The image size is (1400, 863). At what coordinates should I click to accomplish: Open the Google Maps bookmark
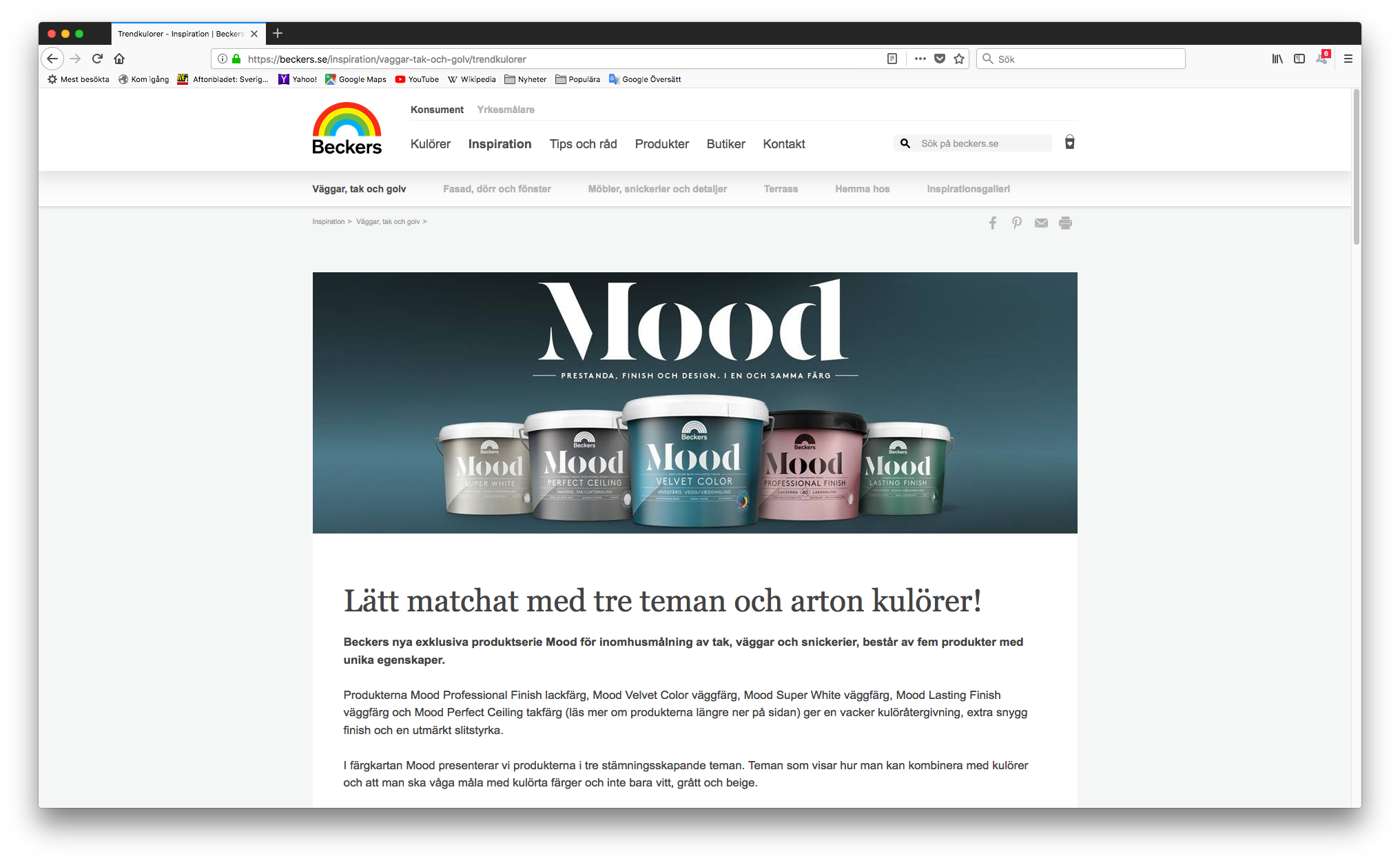point(356,79)
